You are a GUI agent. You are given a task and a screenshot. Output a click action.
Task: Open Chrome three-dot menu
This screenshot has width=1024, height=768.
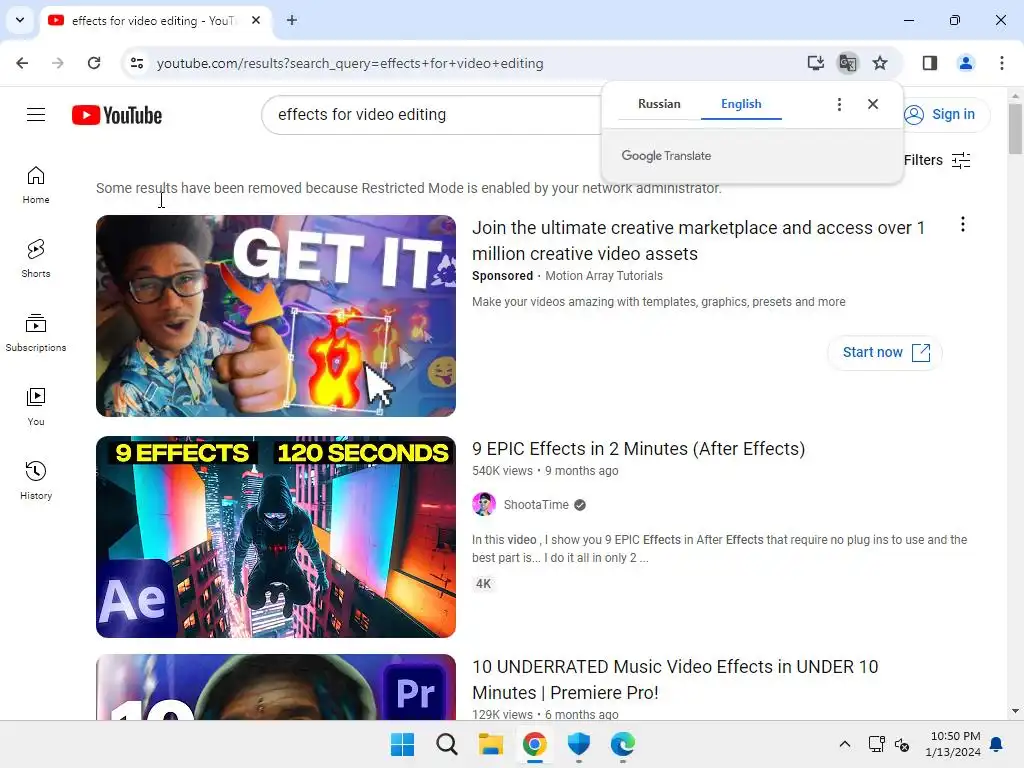[x=1002, y=63]
